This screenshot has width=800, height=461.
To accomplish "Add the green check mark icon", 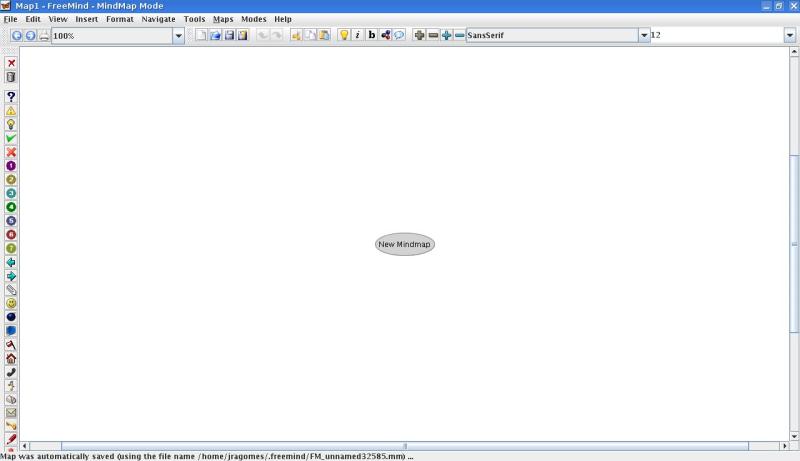I will coord(11,138).
